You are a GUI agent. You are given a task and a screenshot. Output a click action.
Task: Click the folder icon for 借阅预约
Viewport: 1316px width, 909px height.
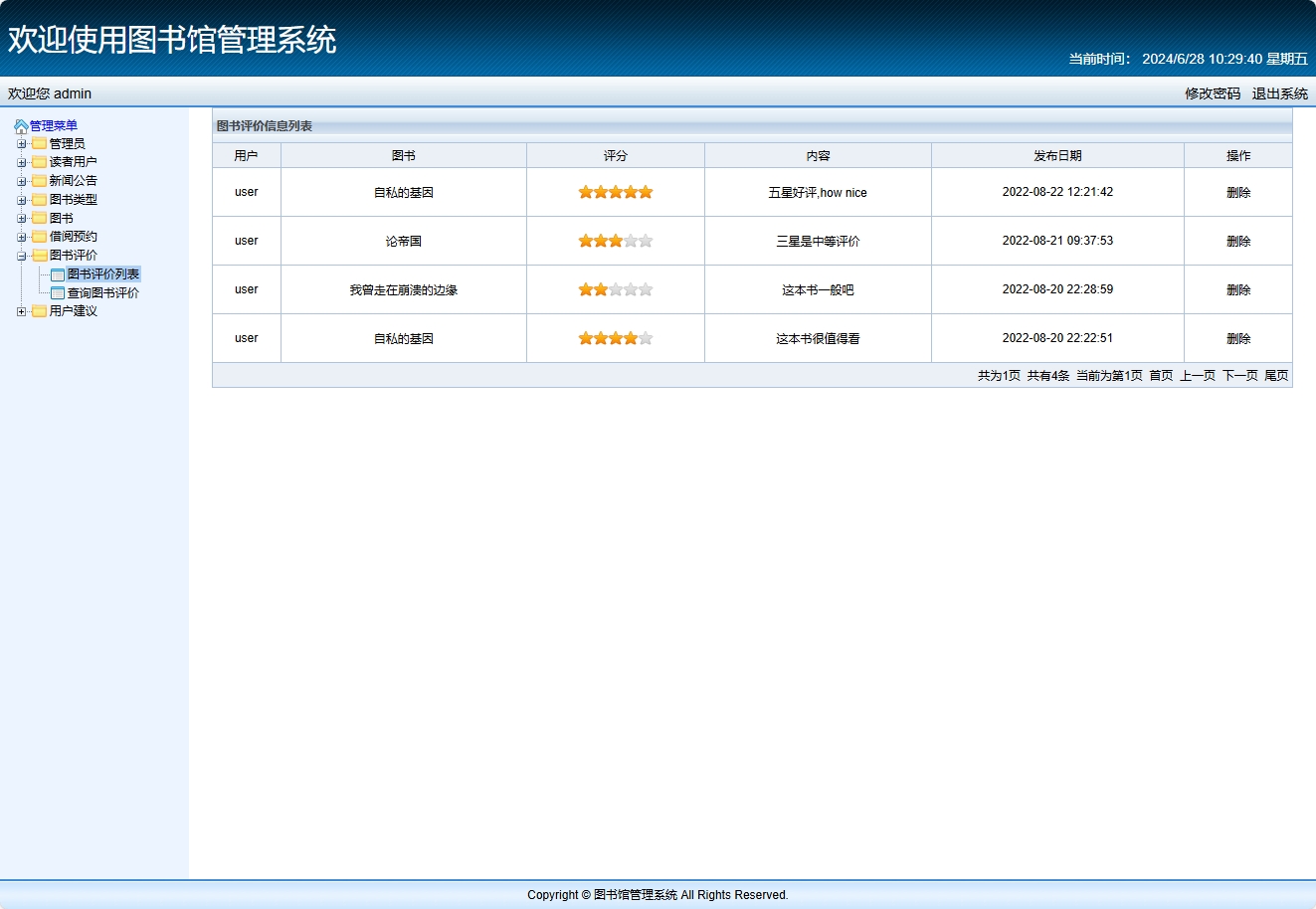[x=38, y=237]
